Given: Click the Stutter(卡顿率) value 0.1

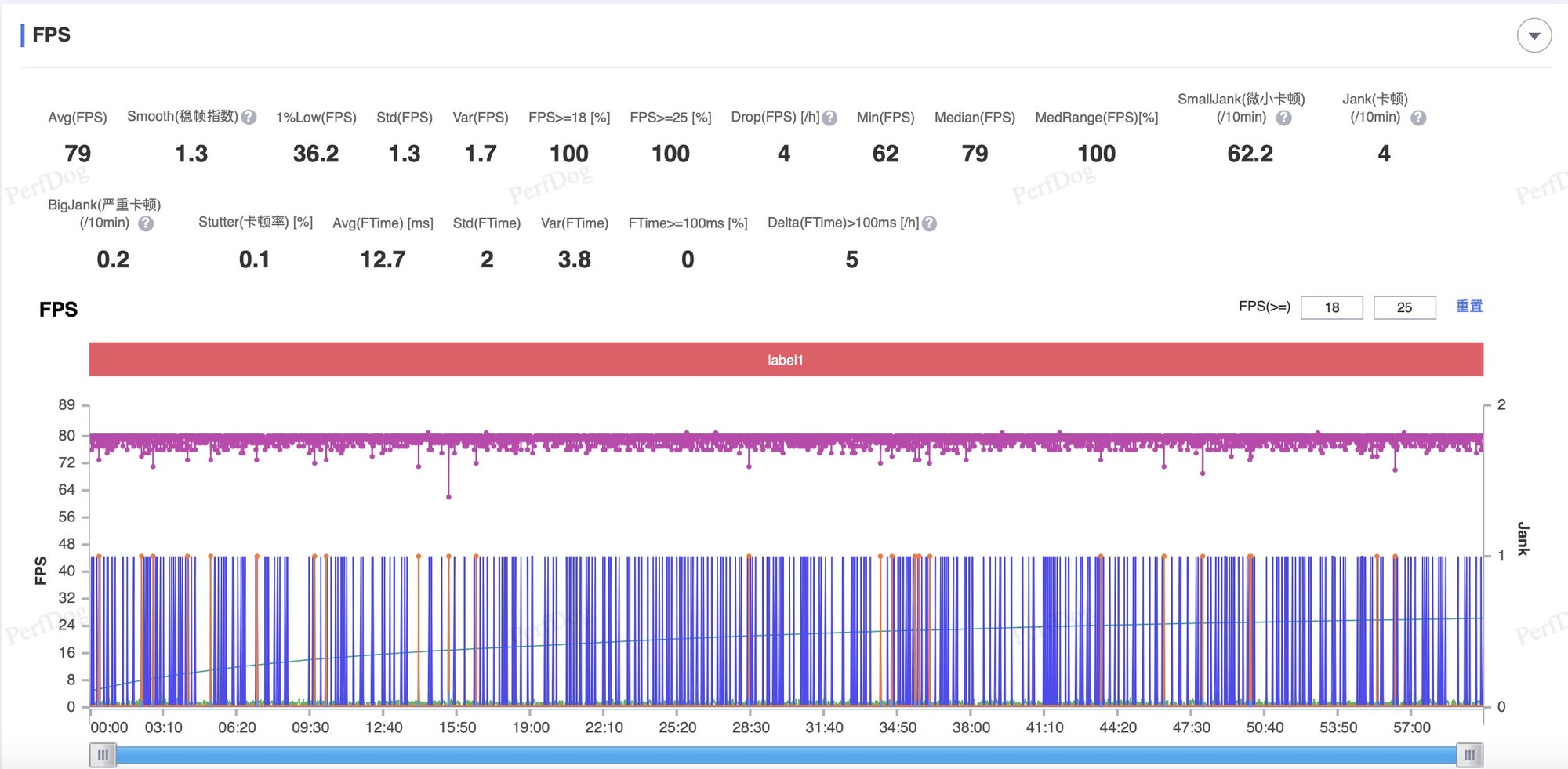Looking at the screenshot, I should click(255, 259).
